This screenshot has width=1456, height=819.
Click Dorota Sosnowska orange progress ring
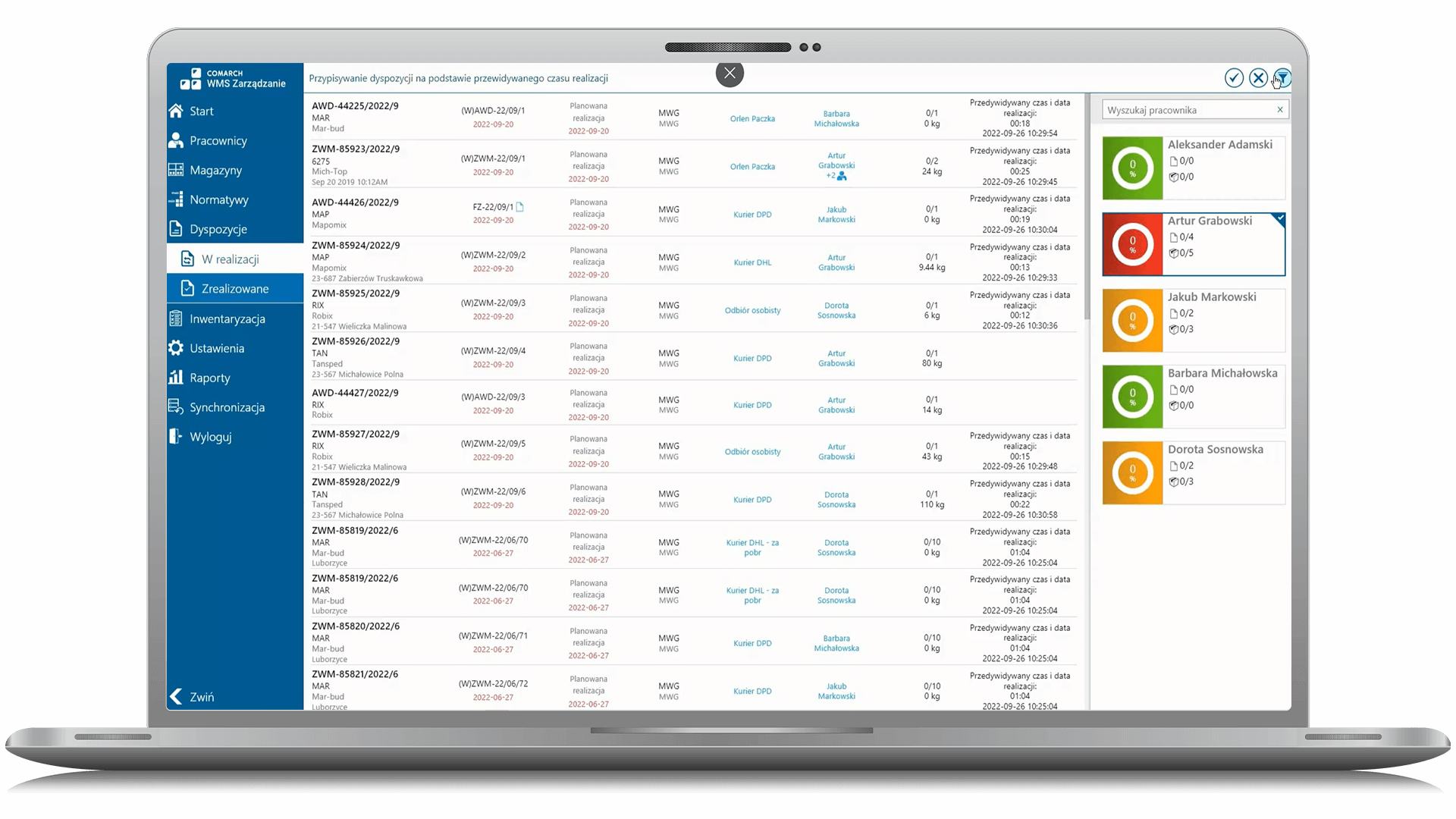1132,473
